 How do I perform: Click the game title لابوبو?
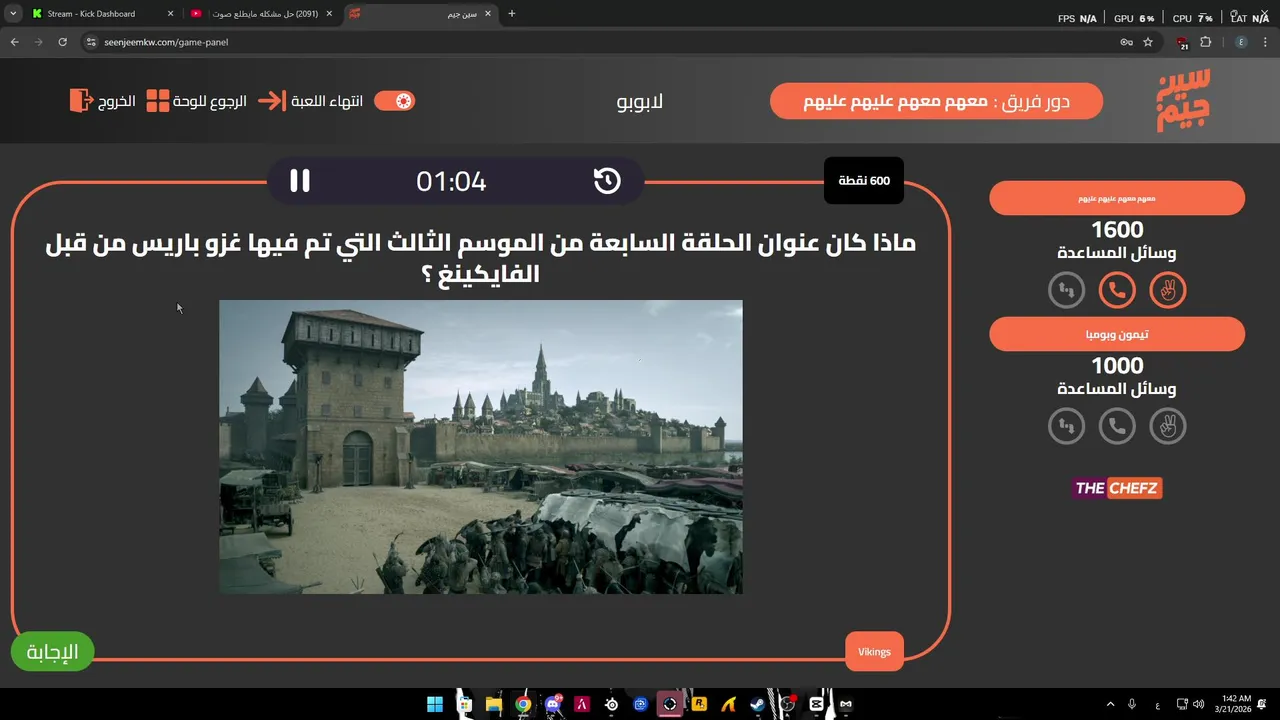click(640, 102)
